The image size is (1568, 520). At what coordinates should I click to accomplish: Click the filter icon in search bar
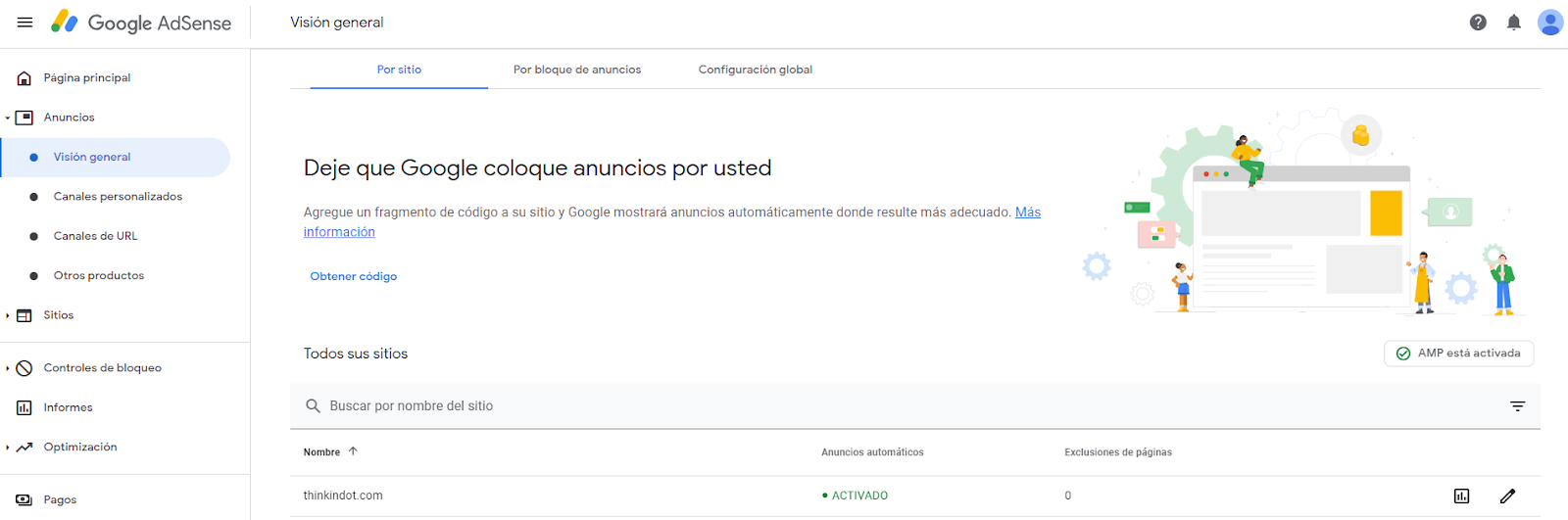point(1517,406)
